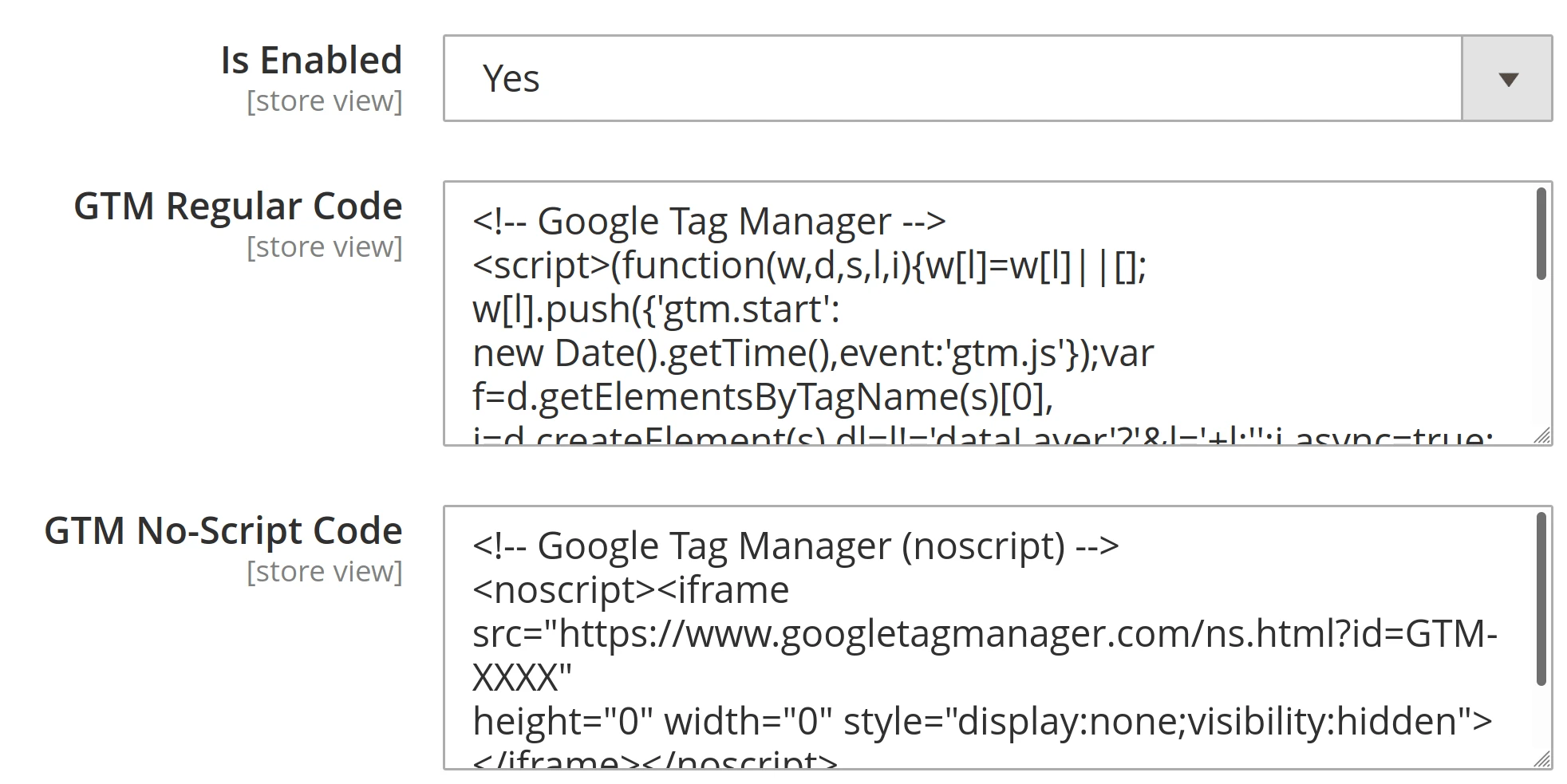Click [store view] under GTM Regular Code

point(324,246)
